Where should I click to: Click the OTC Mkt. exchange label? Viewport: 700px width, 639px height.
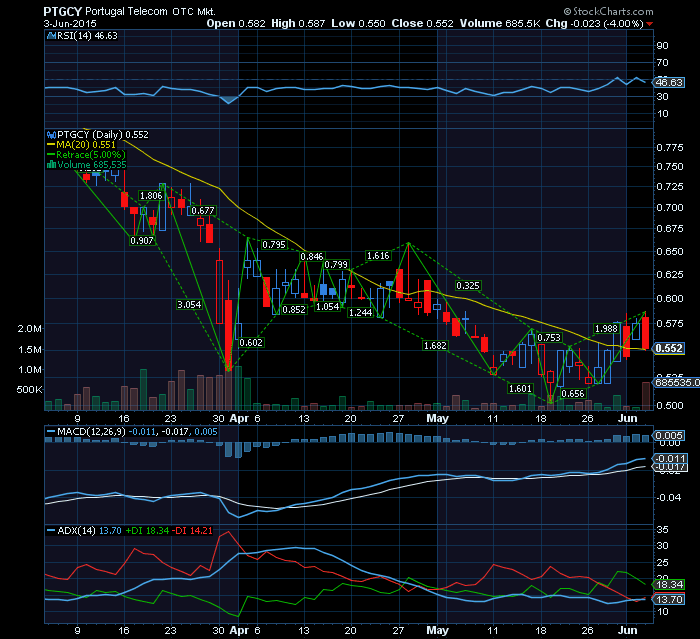pyautogui.click(x=194, y=12)
